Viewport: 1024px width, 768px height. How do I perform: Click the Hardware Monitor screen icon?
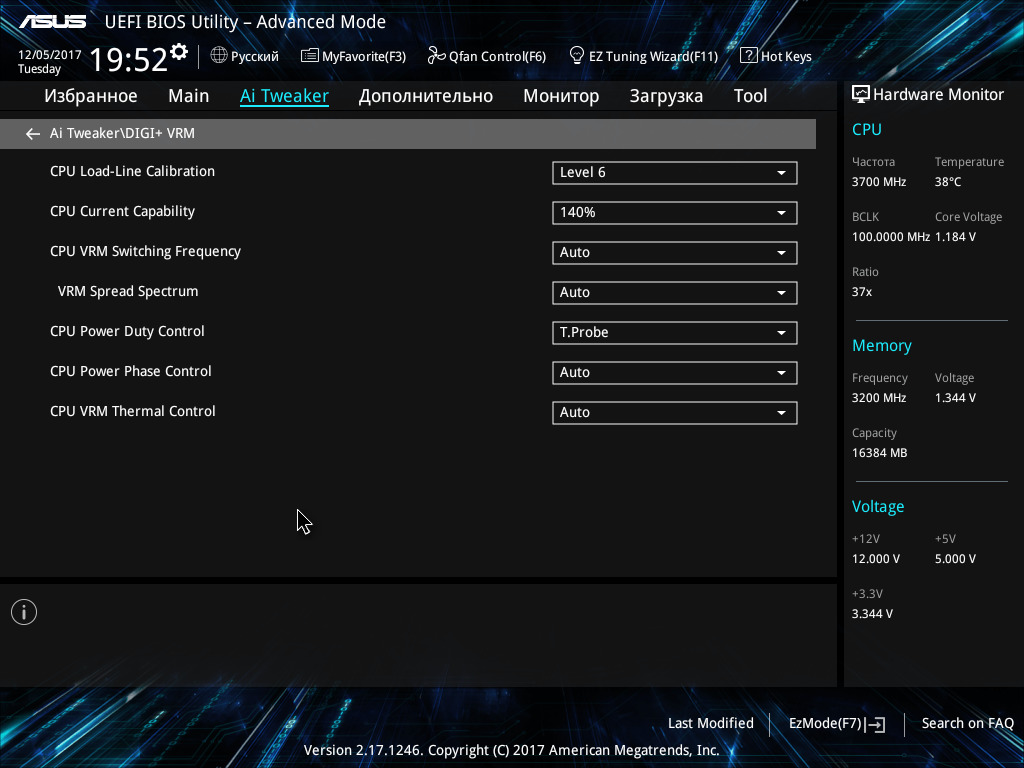click(861, 95)
